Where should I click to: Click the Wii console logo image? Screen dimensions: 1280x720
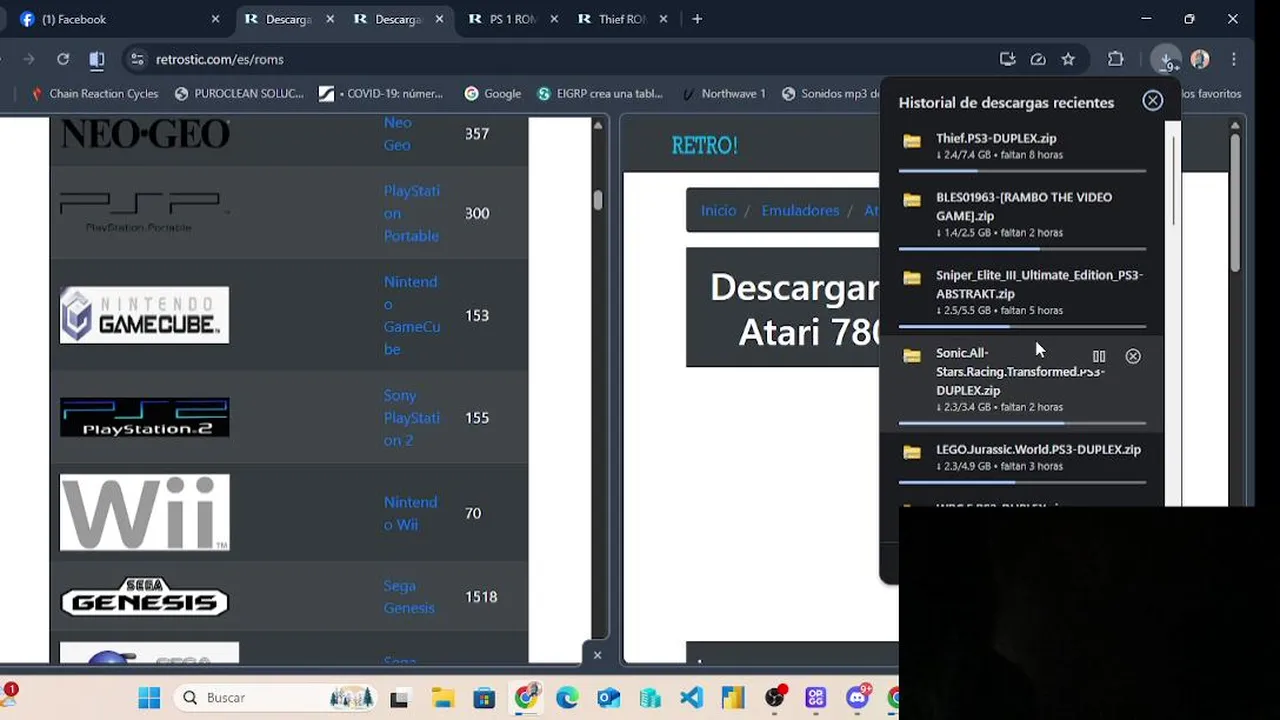[144, 512]
